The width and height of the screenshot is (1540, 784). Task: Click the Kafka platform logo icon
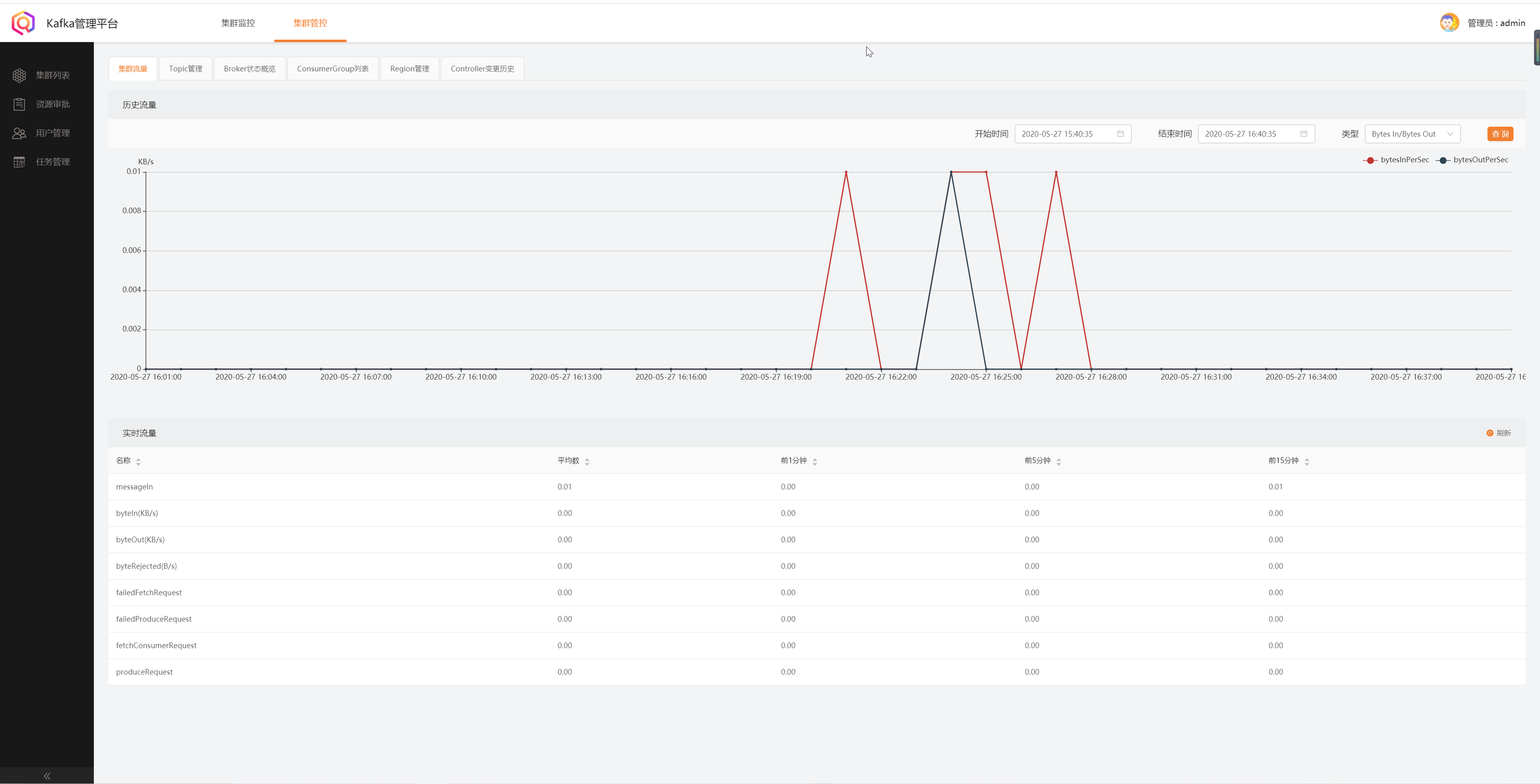pyautogui.click(x=23, y=23)
